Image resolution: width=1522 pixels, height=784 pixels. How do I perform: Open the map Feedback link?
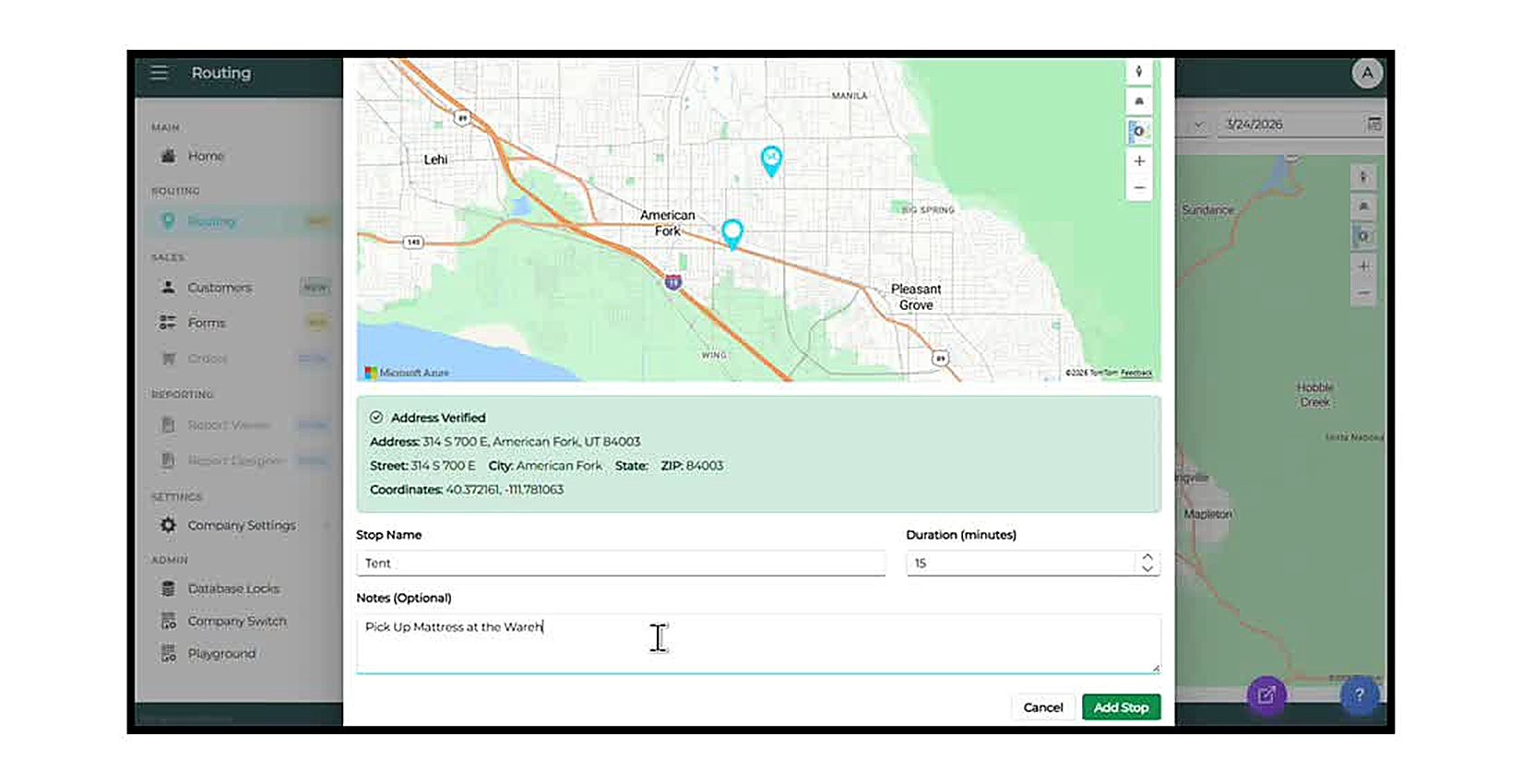pyautogui.click(x=1136, y=373)
